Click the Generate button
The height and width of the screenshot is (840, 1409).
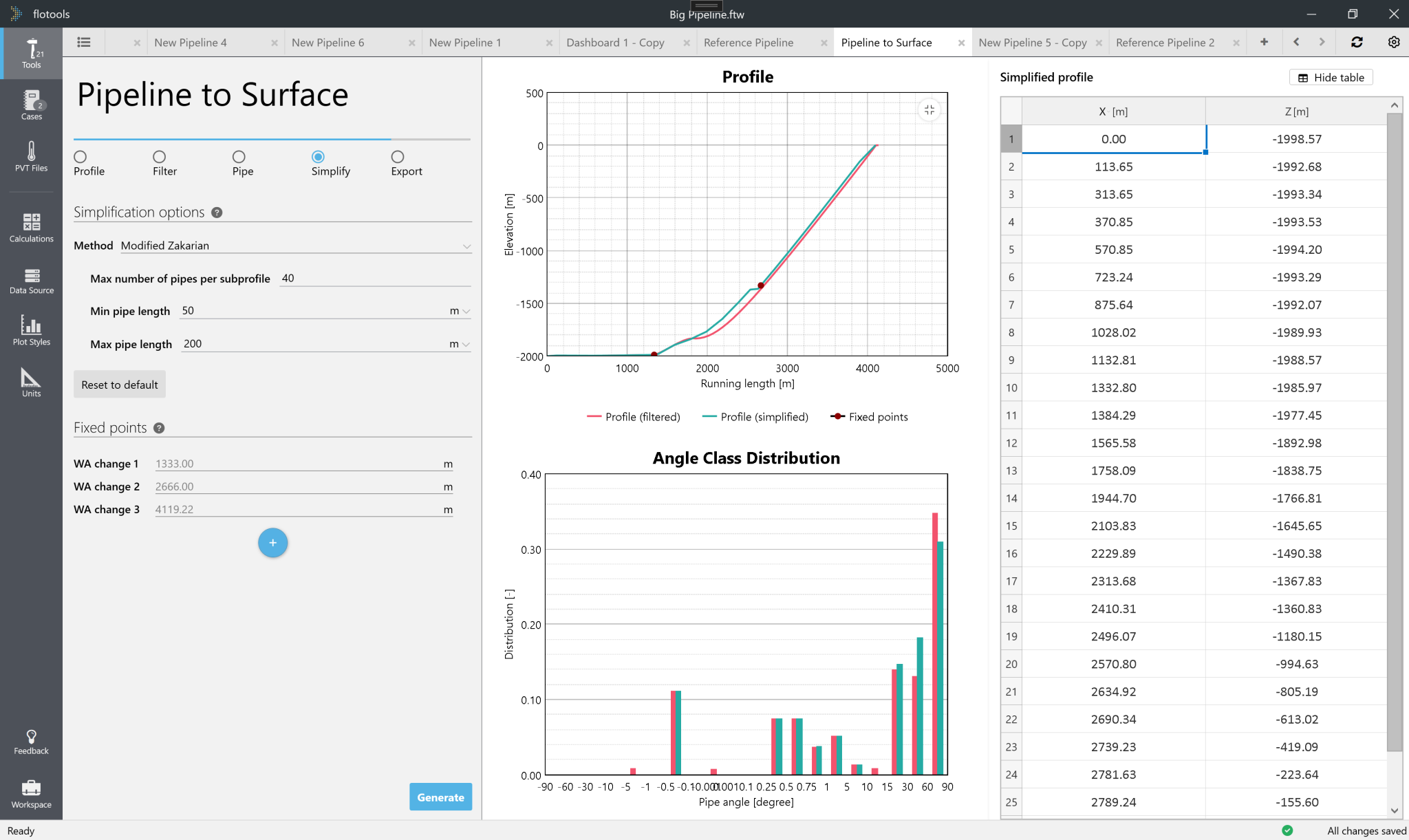pyautogui.click(x=440, y=797)
